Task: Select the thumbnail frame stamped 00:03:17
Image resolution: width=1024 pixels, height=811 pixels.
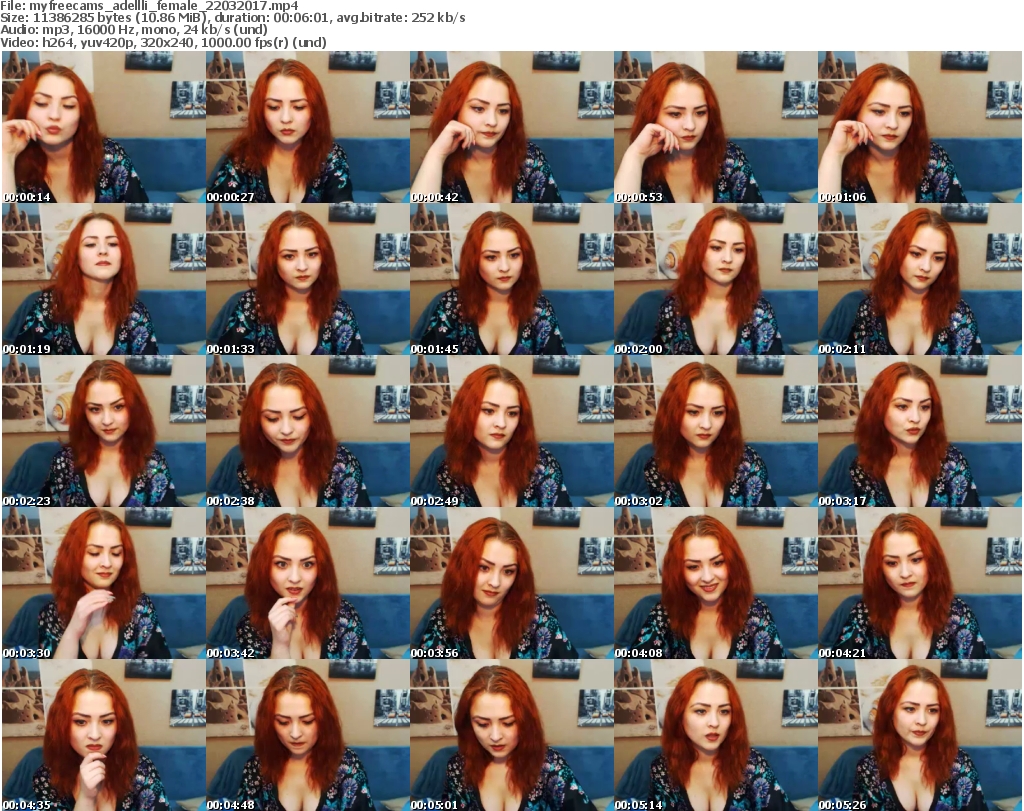Action: pyautogui.click(x=920, y=432)
